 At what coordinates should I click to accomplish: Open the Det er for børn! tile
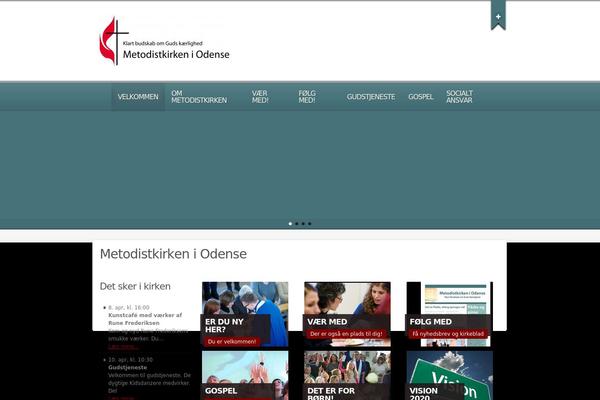[x=347, y=376]
